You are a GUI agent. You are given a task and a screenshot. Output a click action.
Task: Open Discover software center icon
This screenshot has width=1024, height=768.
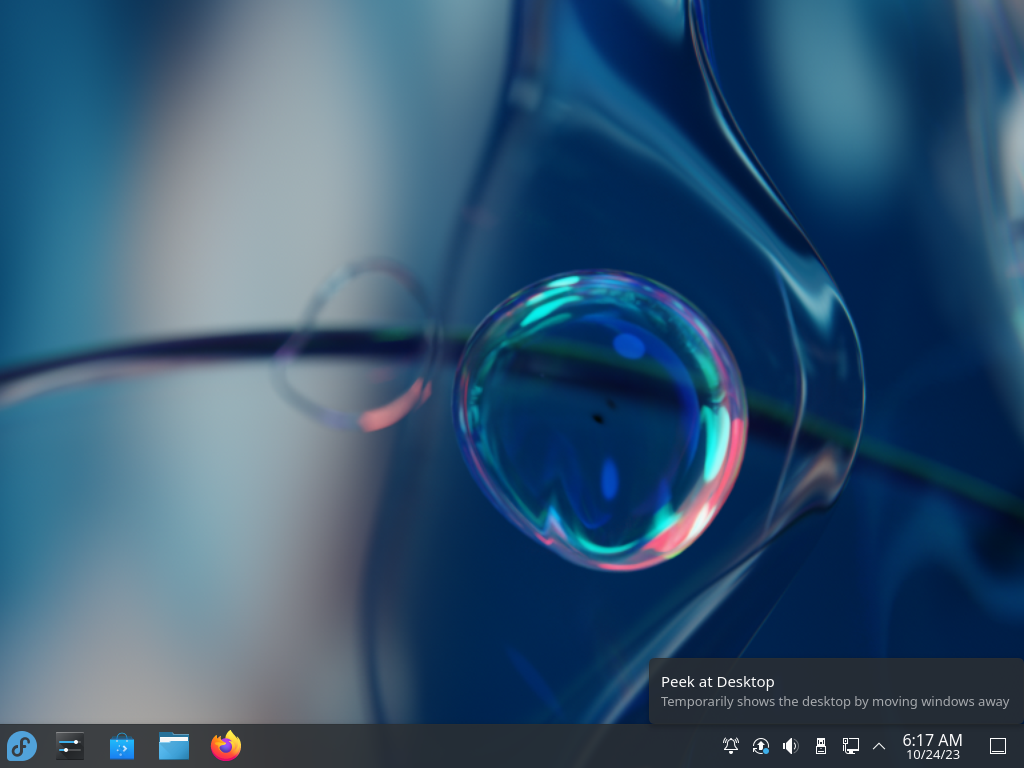121,746
